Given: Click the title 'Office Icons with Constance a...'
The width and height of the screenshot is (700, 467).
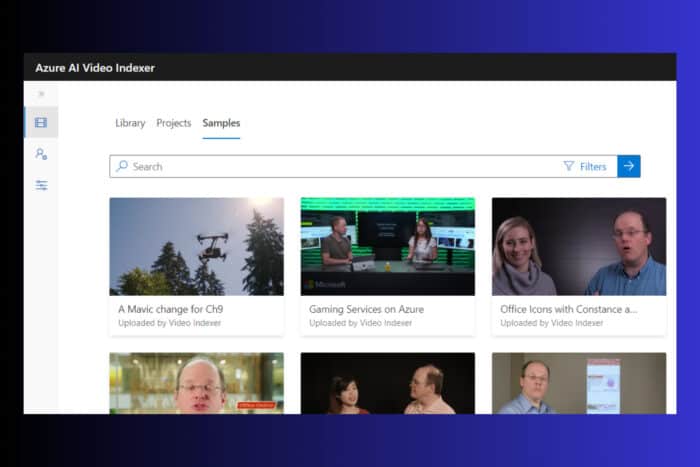Looking at the screenshot, I should [569, 309].
